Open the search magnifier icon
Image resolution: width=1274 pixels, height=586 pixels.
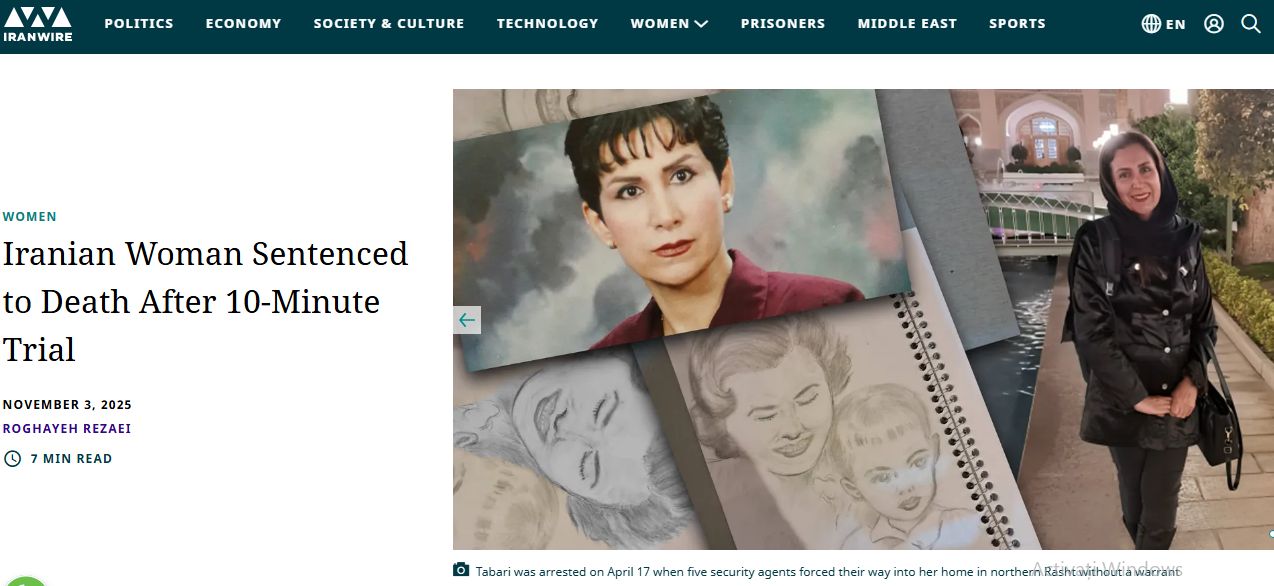point(1251,23)
